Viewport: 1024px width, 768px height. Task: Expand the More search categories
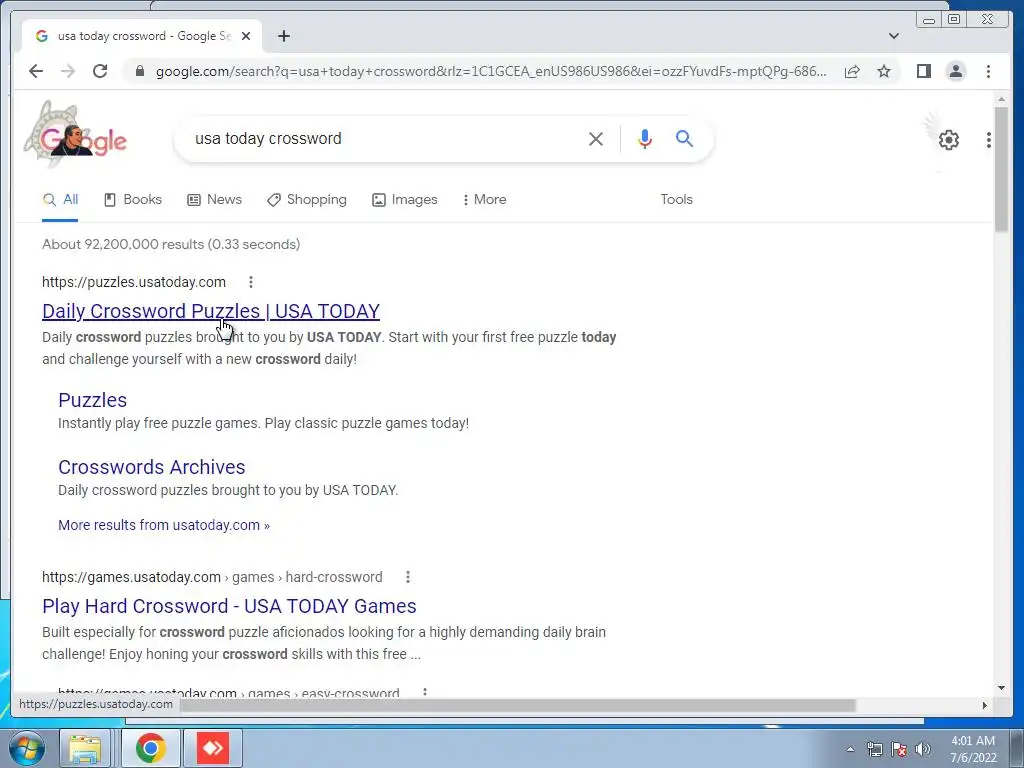(x=485, y=200)
